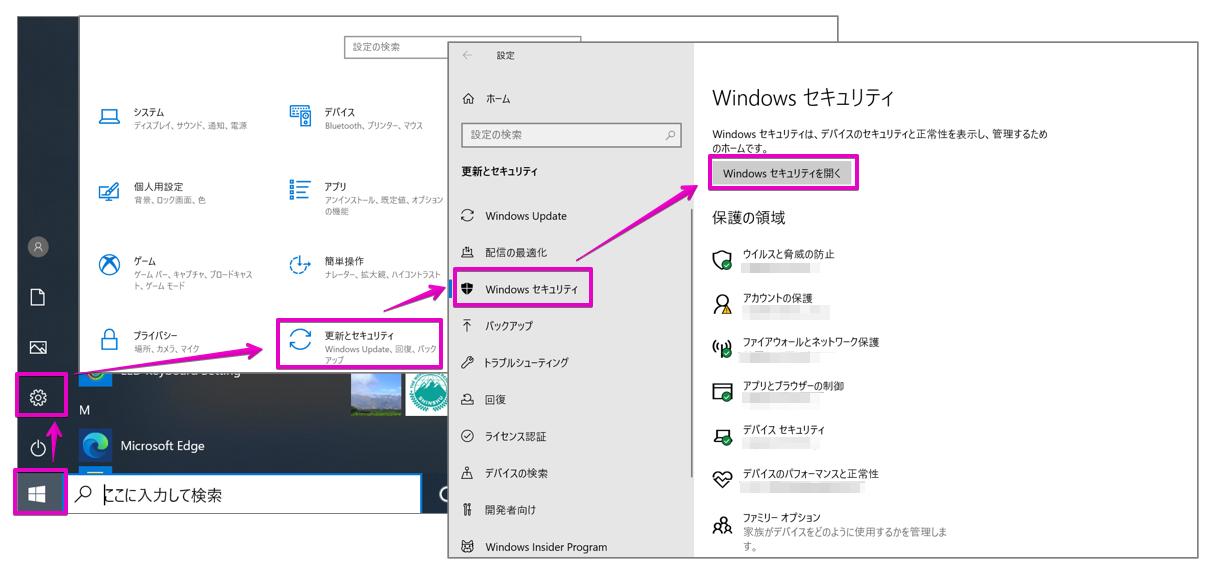Click the M letter header in app list
The height and width of the screenshot is (573, 1216).
point(85,410)
